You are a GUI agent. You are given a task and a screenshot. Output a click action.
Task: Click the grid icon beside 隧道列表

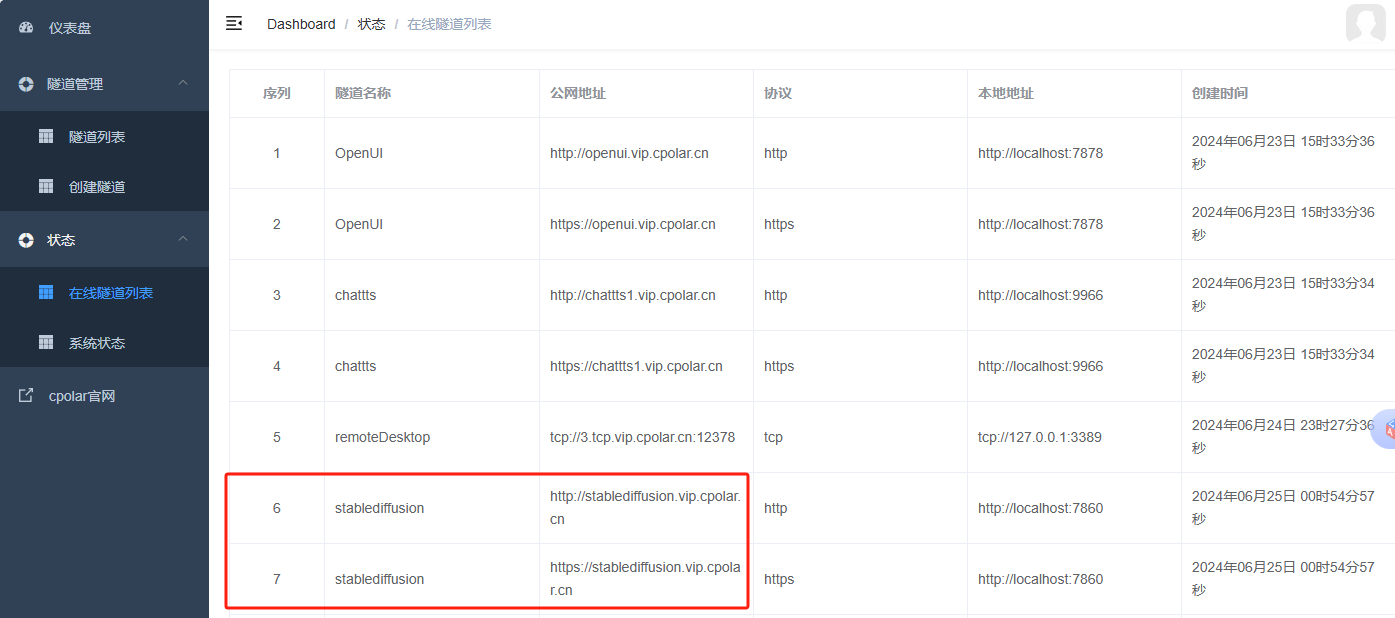(46, 136)
